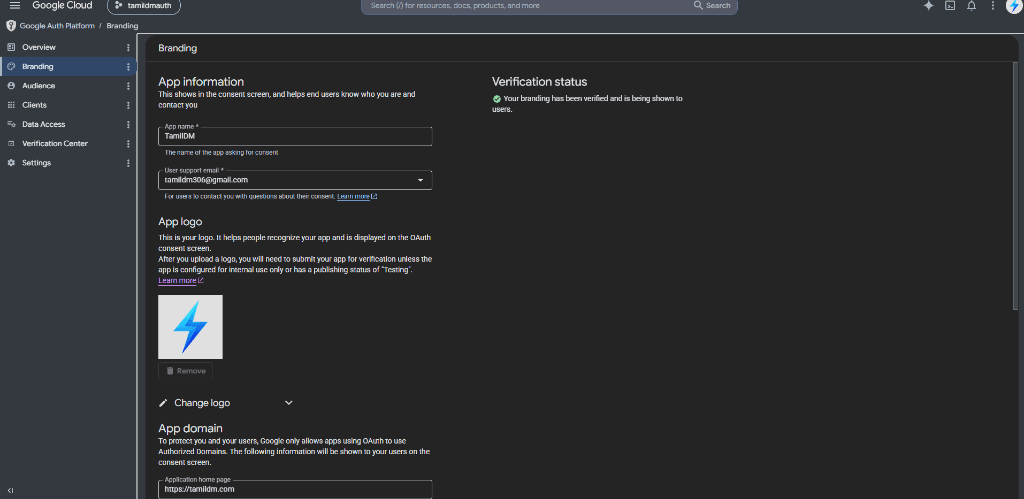The width and height of the screenshot is (1024, 499).
Task: Click the Change logo pencil icon
Action: pos(163,403)
